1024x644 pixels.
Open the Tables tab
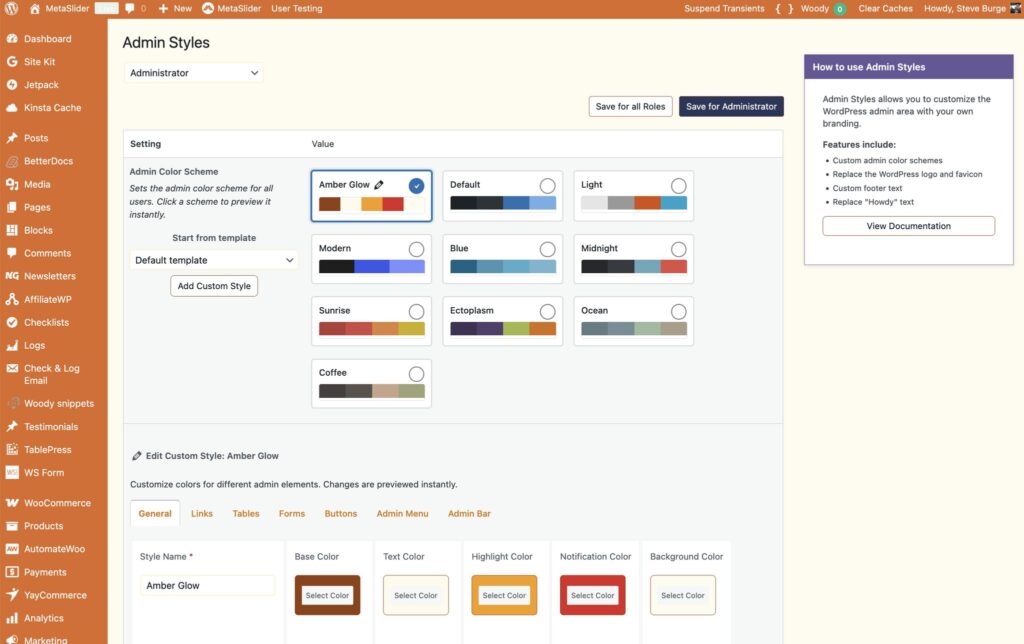click(x=246, y=514)
